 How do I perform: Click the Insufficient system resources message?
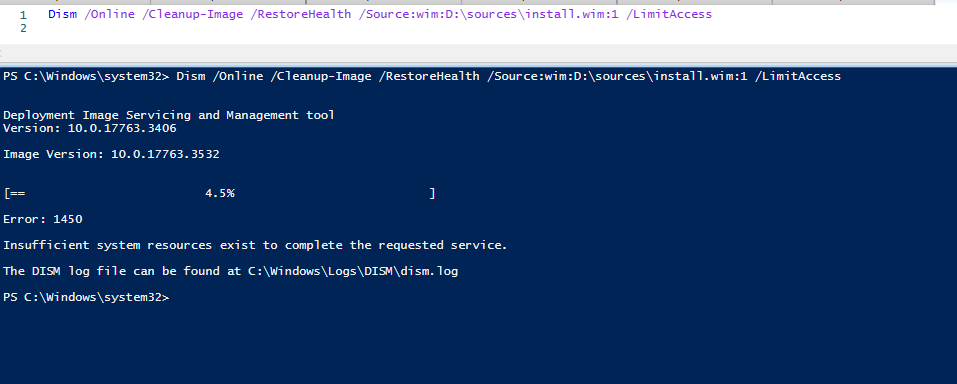(x=255, y=245)
